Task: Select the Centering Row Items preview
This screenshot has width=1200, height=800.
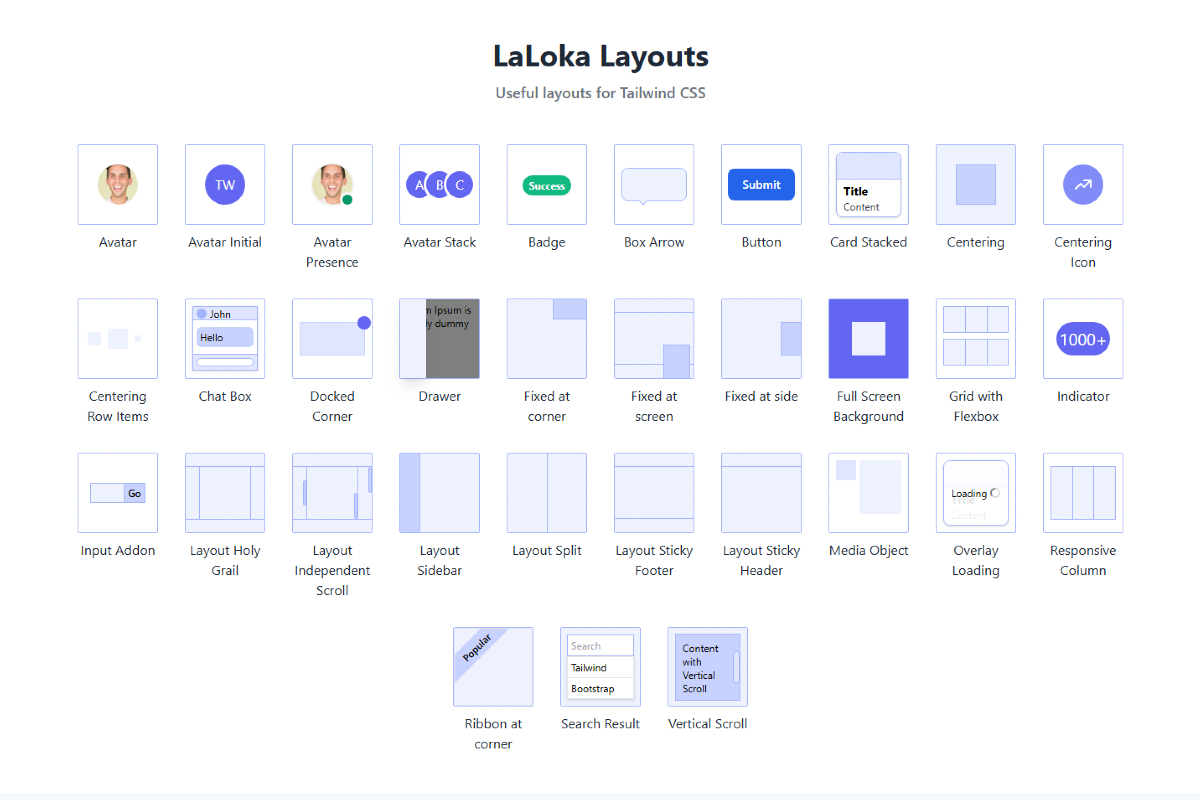Action: (118, 338)
